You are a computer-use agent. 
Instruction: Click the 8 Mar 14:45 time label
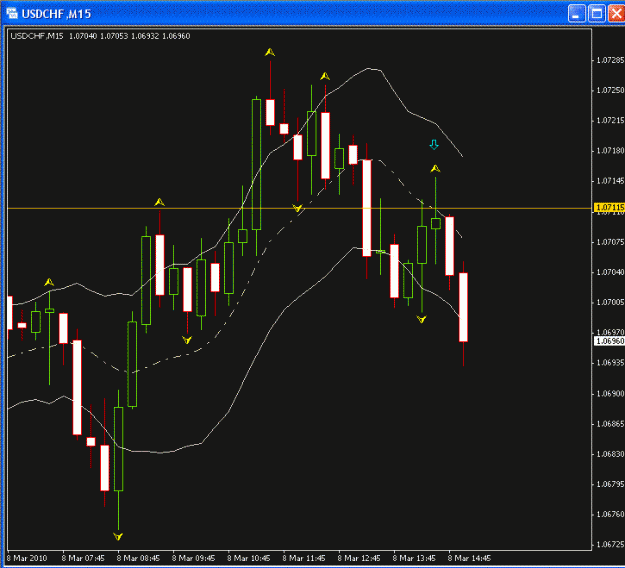coord(469,558)
